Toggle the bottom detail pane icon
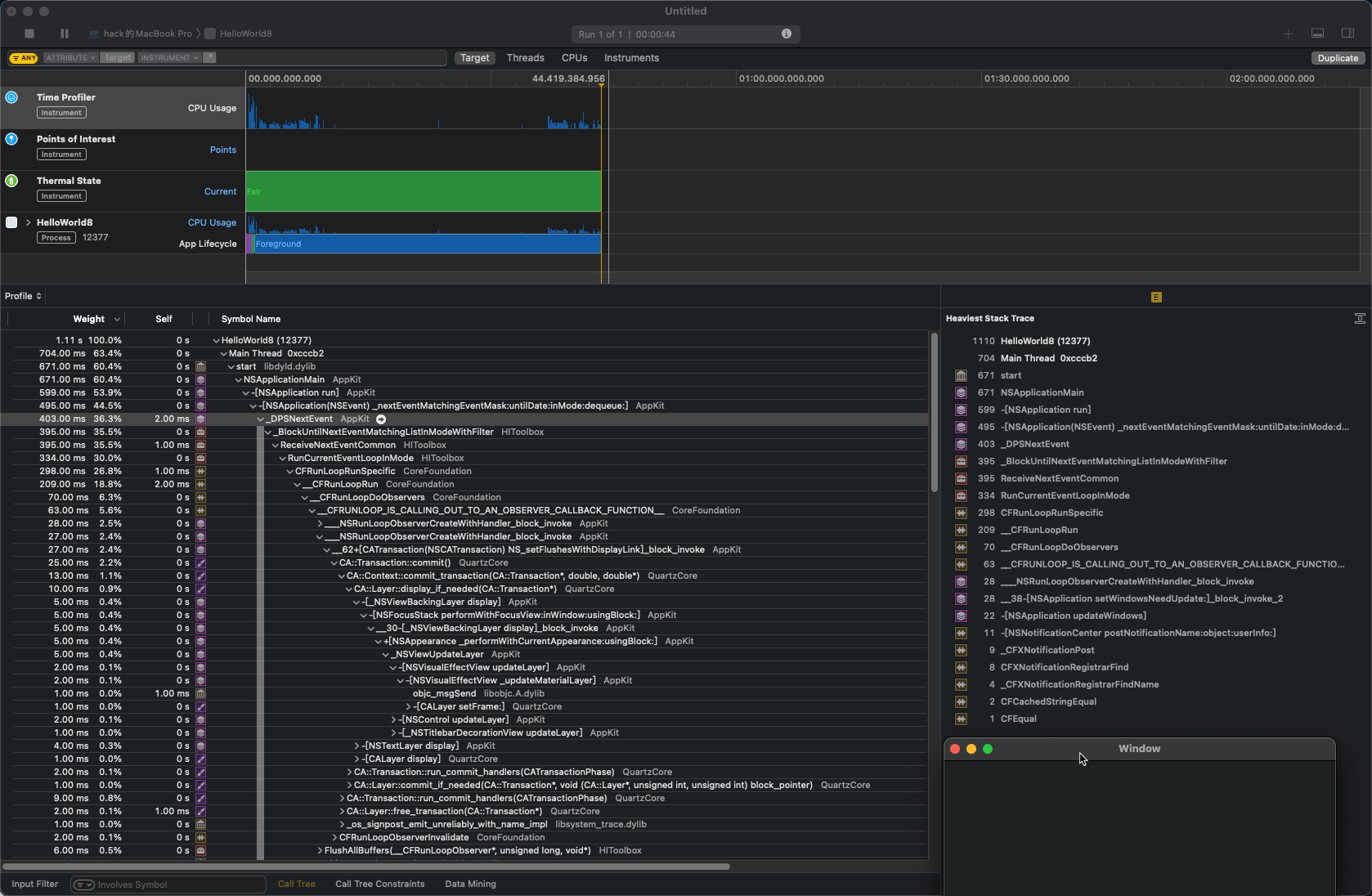Viewport: 1372px width, 896px height. click(1317, 34)
